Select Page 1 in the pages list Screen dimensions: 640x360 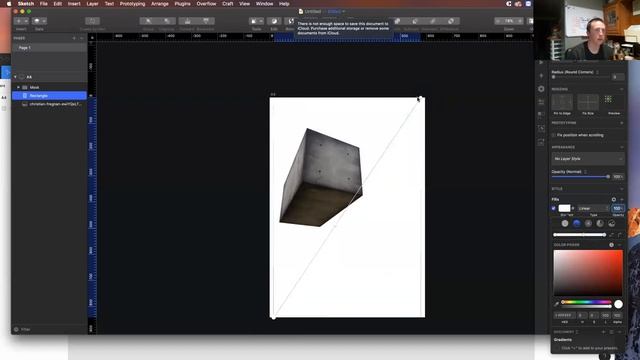[49, 48]
